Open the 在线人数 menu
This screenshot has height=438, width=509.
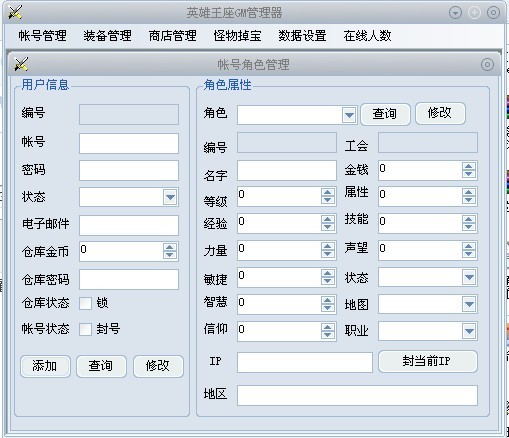[x=367, y=36]
